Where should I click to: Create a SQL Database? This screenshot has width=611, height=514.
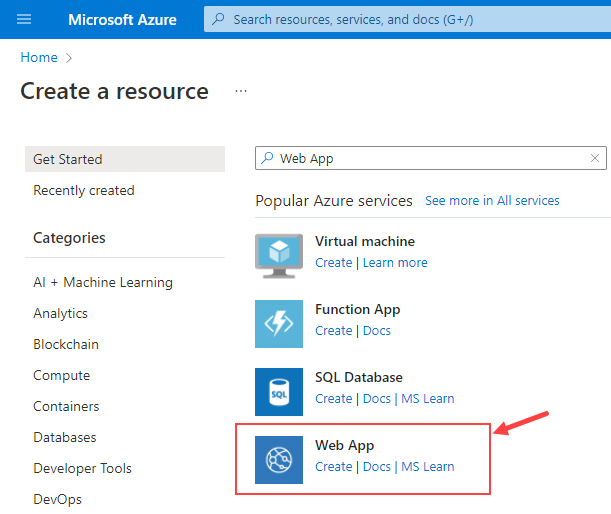[x=334, y=399]
